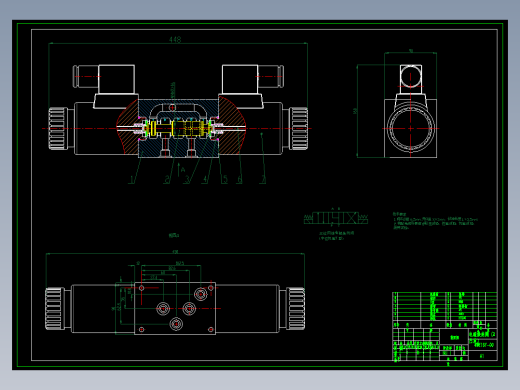
Task: Select part callout number 3
Action: click(x=187, y=180)
